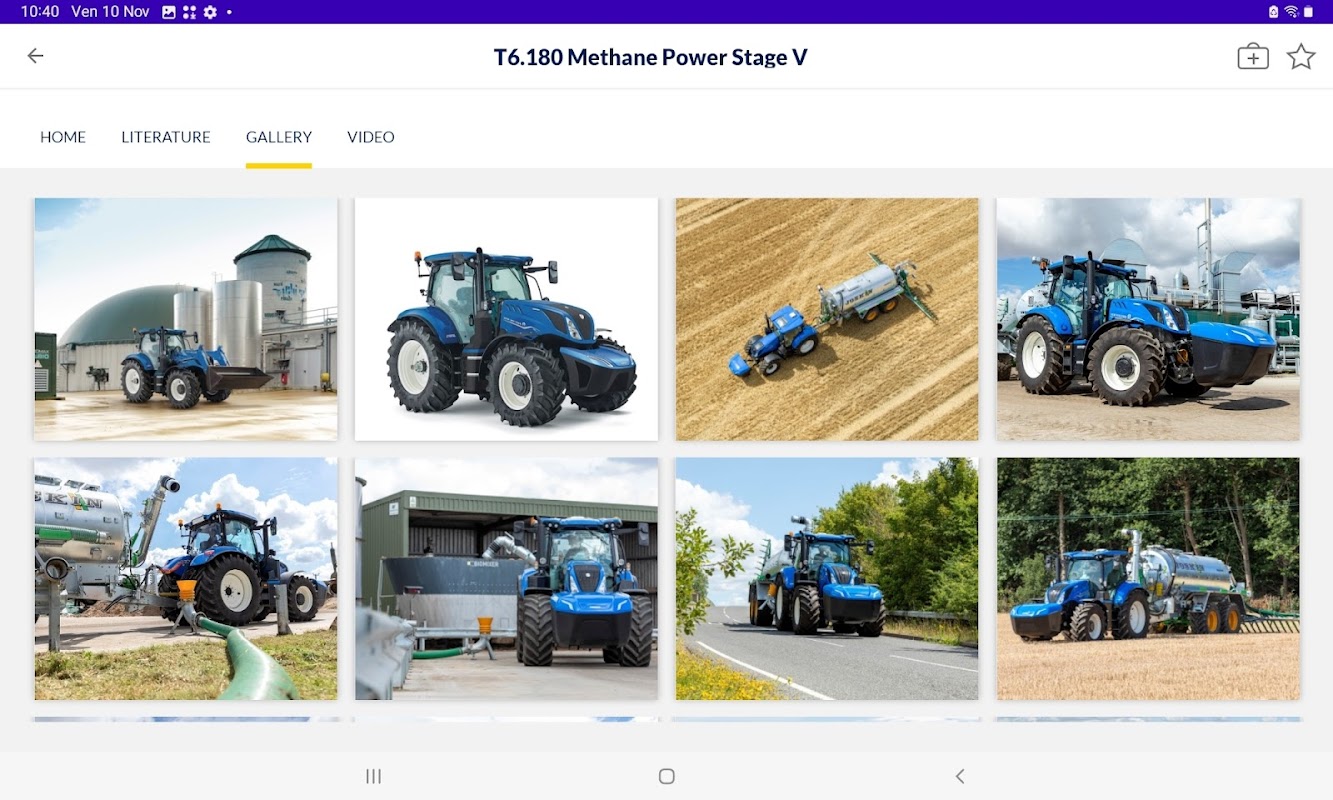
Task: Switch to the VIDEO tab
Action: pyautogui.click(x=371, y=137)
